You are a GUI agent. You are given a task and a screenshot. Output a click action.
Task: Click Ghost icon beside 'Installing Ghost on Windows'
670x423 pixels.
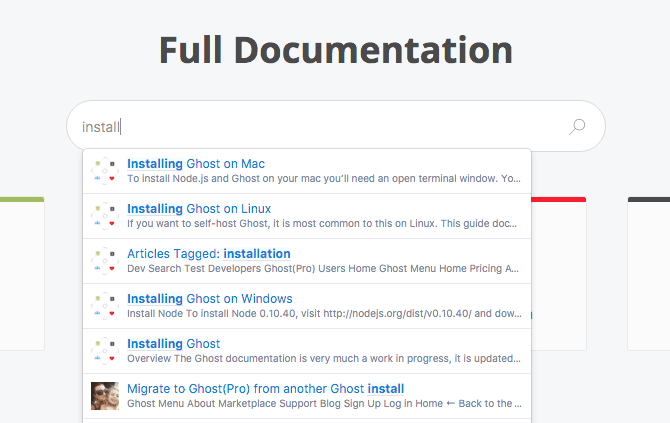coord(105,306)
